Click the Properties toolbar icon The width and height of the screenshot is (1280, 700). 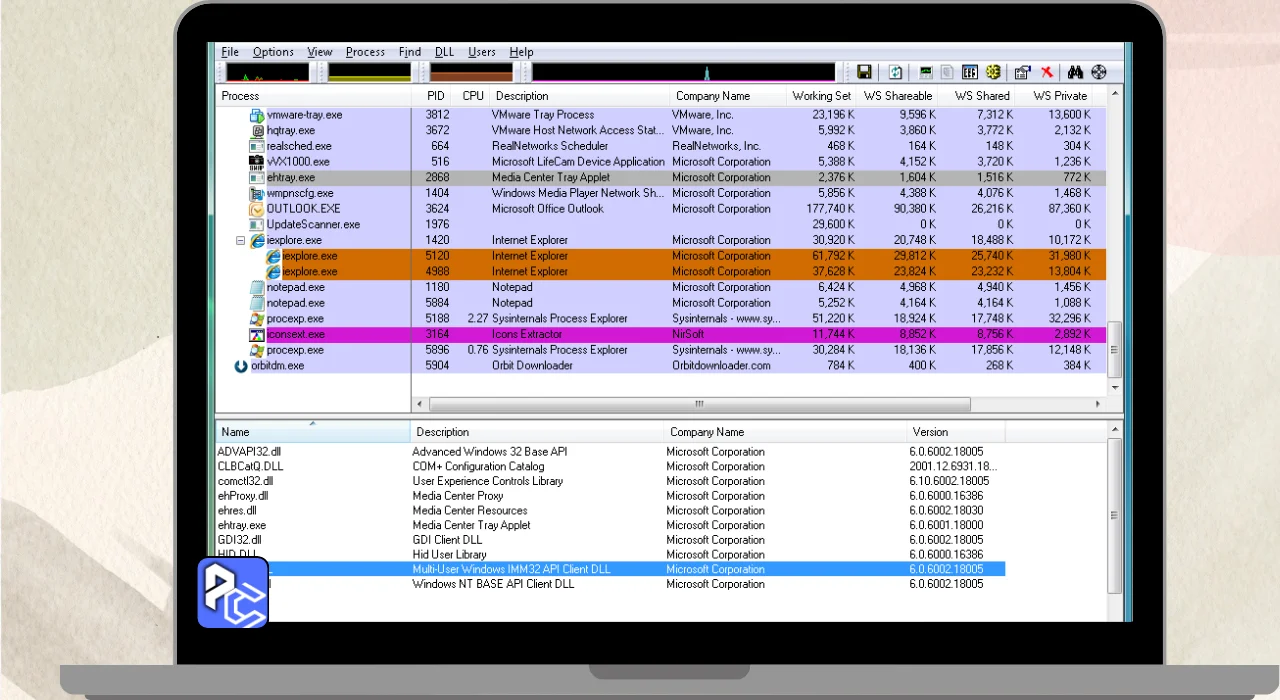click(1022, 72)
